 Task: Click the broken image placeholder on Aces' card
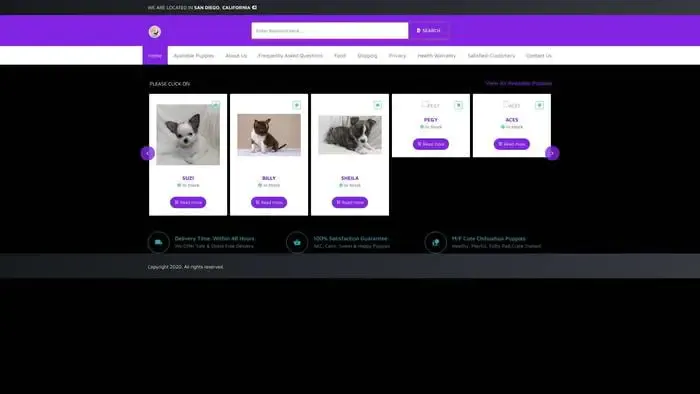511,105
